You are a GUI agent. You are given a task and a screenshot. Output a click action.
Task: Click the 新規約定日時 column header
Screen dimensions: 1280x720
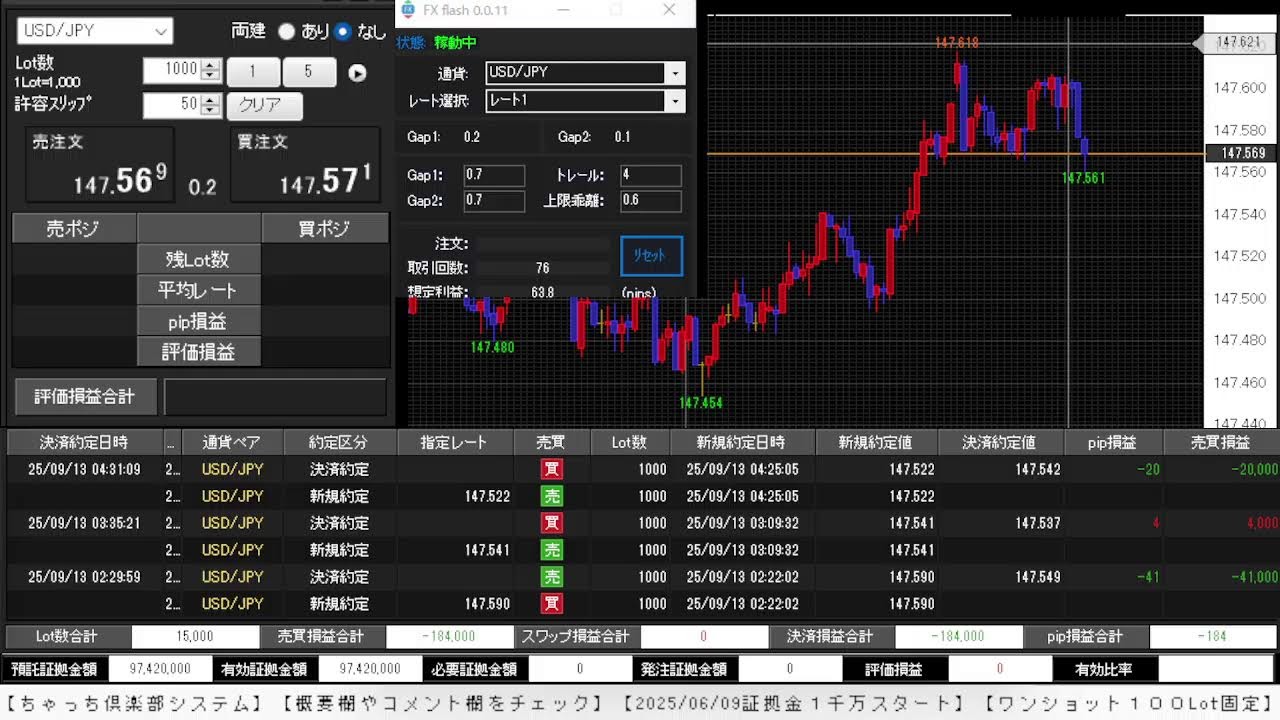[742, 442]
